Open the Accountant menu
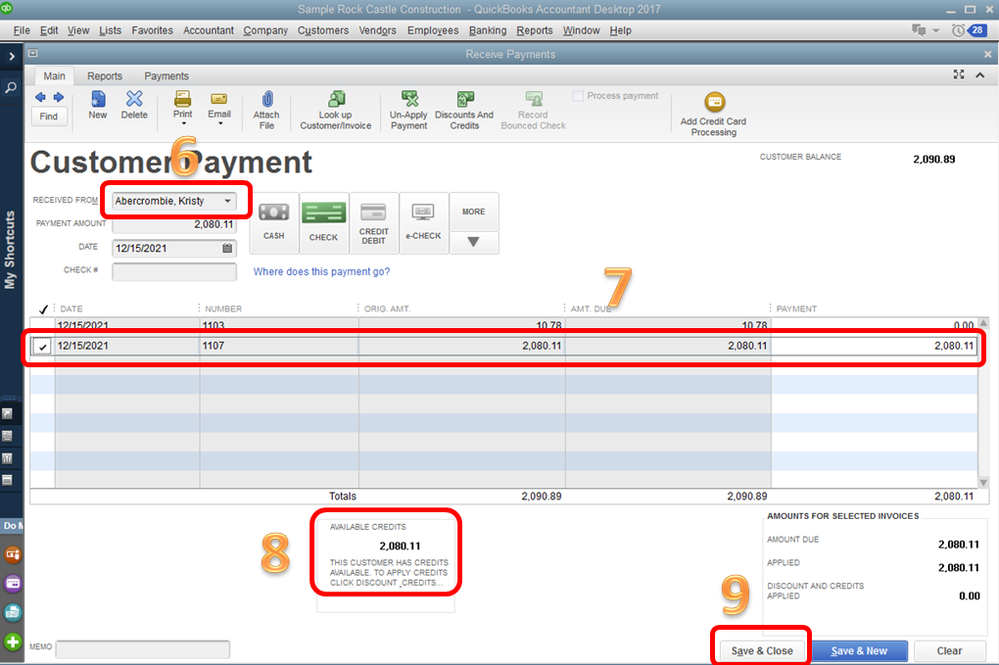This screenshot has height=665, width=999. pyautogui.click(x=208, y=31)
